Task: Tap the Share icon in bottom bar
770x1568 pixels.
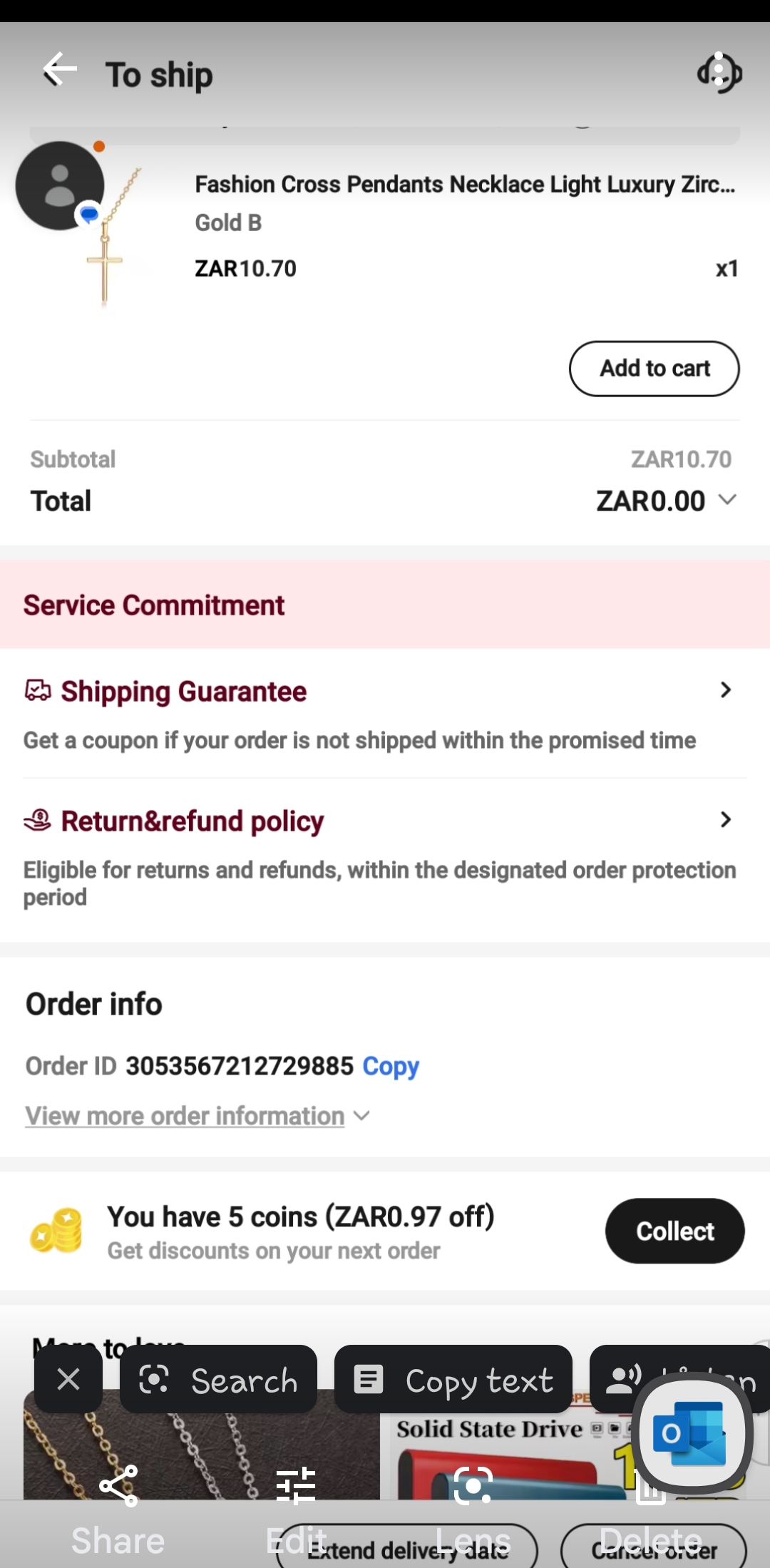Action: tap(118, 1487)
